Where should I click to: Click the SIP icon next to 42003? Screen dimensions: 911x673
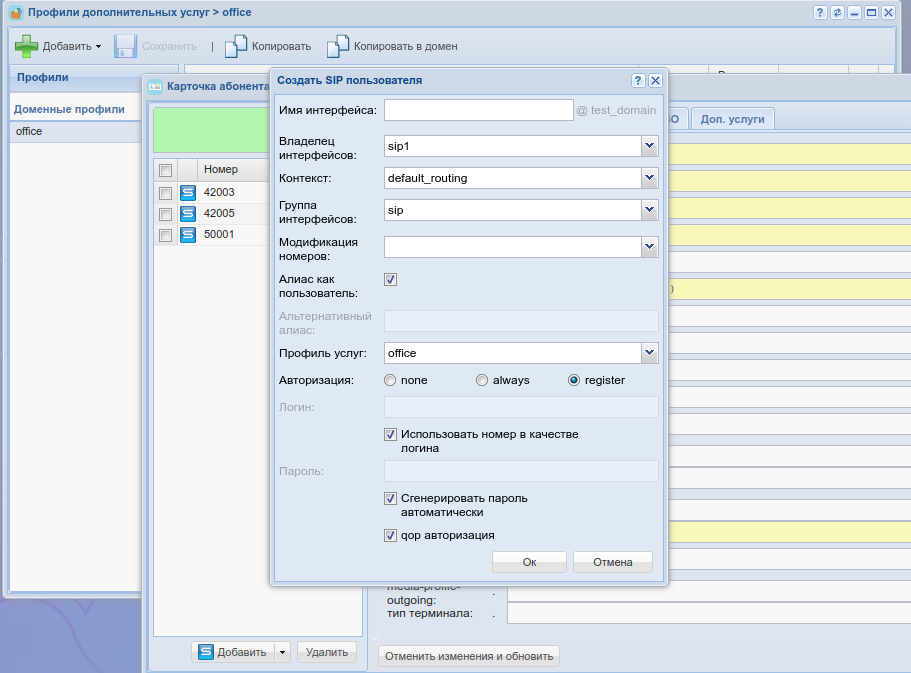pos(188,193)
